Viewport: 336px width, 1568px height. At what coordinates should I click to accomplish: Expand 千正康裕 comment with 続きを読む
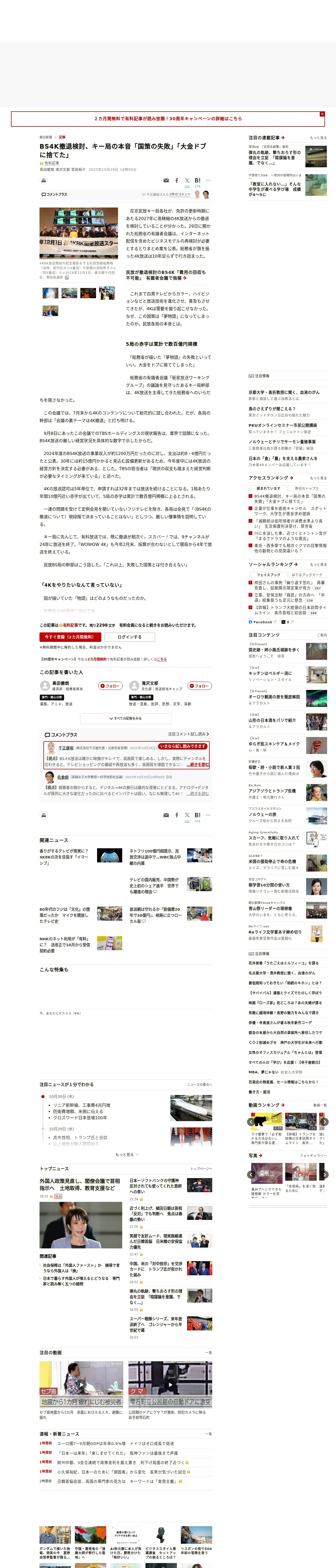tap(198, 764)
